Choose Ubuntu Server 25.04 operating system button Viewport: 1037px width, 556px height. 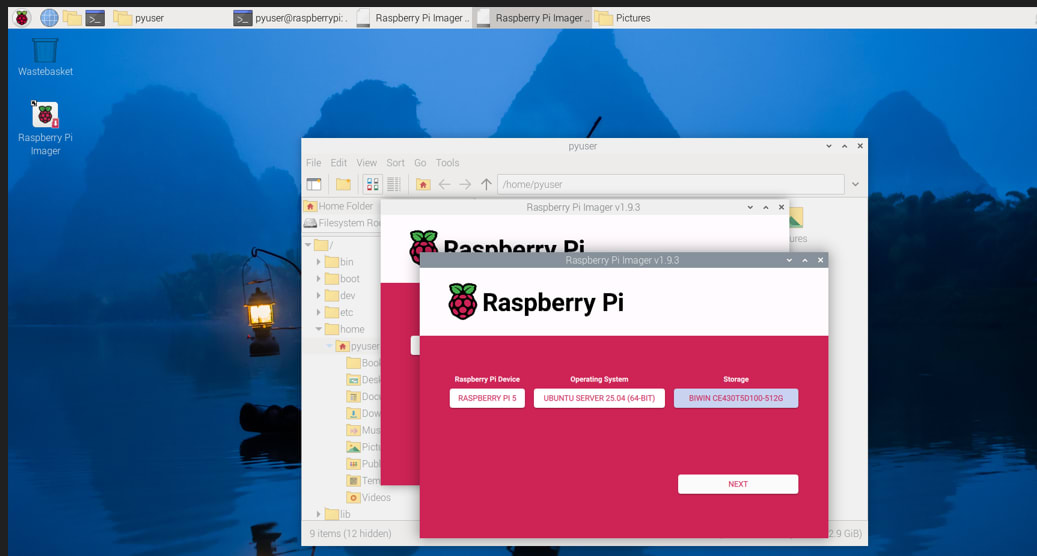(x=599, y=398)
